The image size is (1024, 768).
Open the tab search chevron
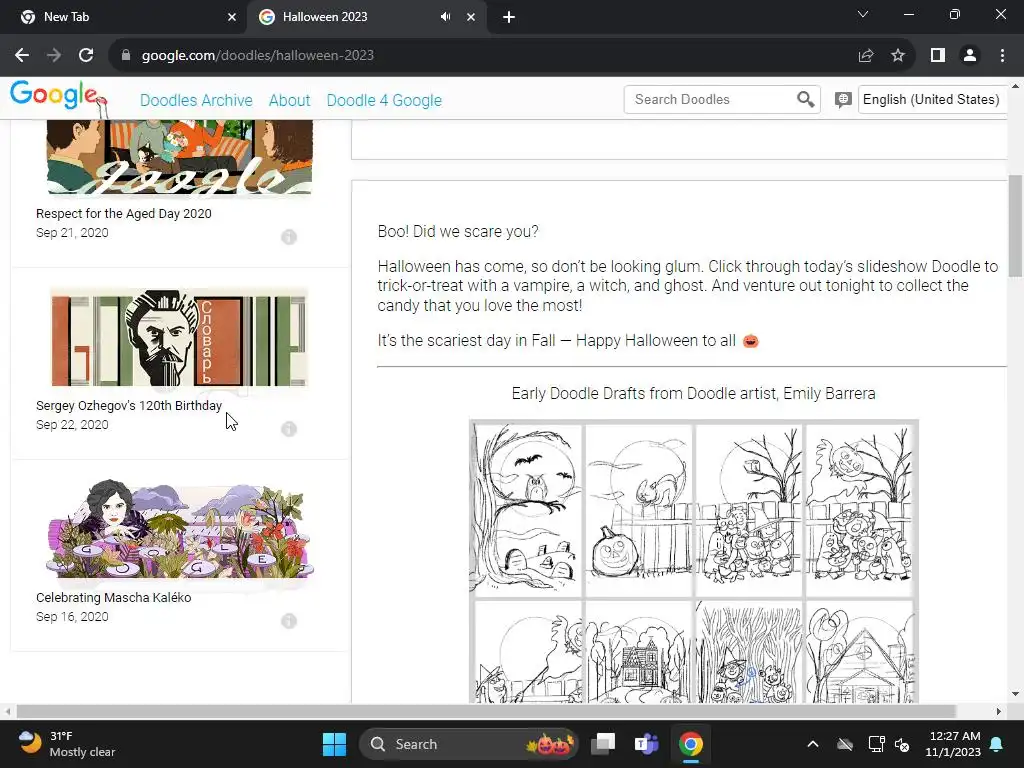(x=863, y=14)
